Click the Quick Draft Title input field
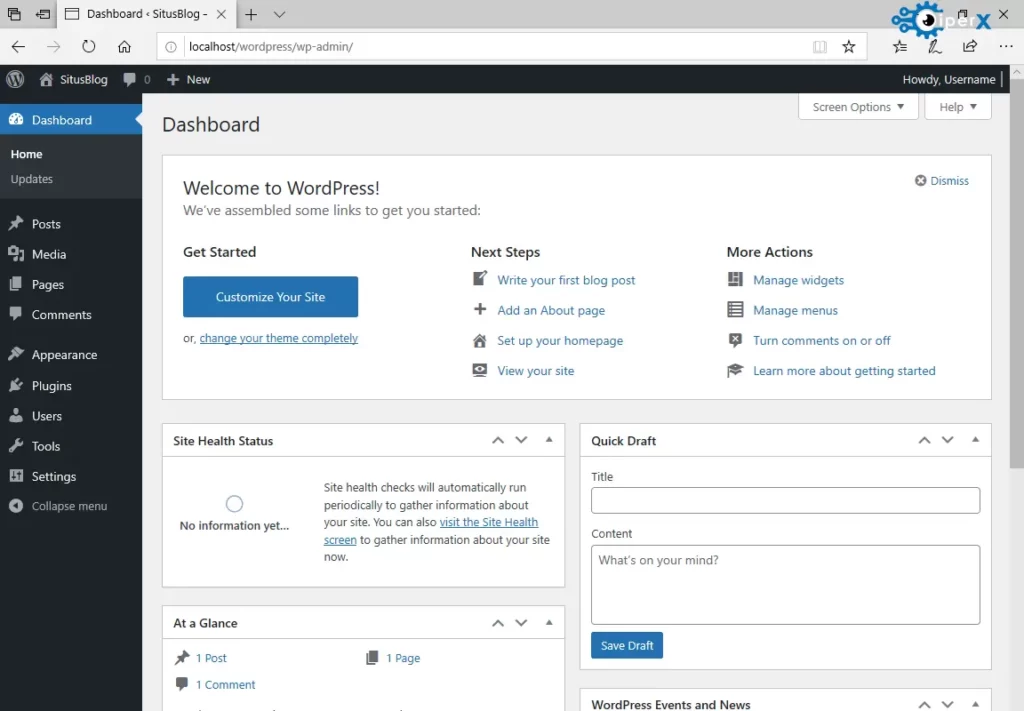The height and width of the screenshot is (711, 1024). pos(785,500)
